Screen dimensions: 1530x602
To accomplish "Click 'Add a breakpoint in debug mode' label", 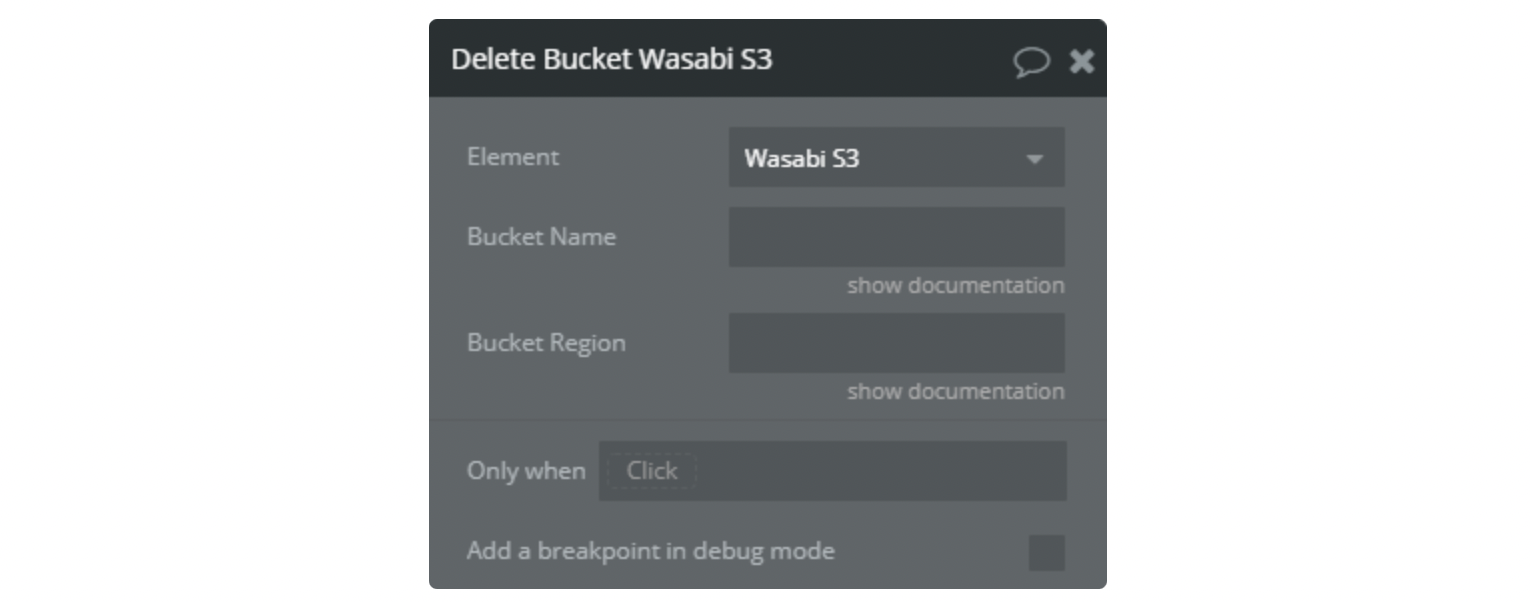I will pos(650,551).
